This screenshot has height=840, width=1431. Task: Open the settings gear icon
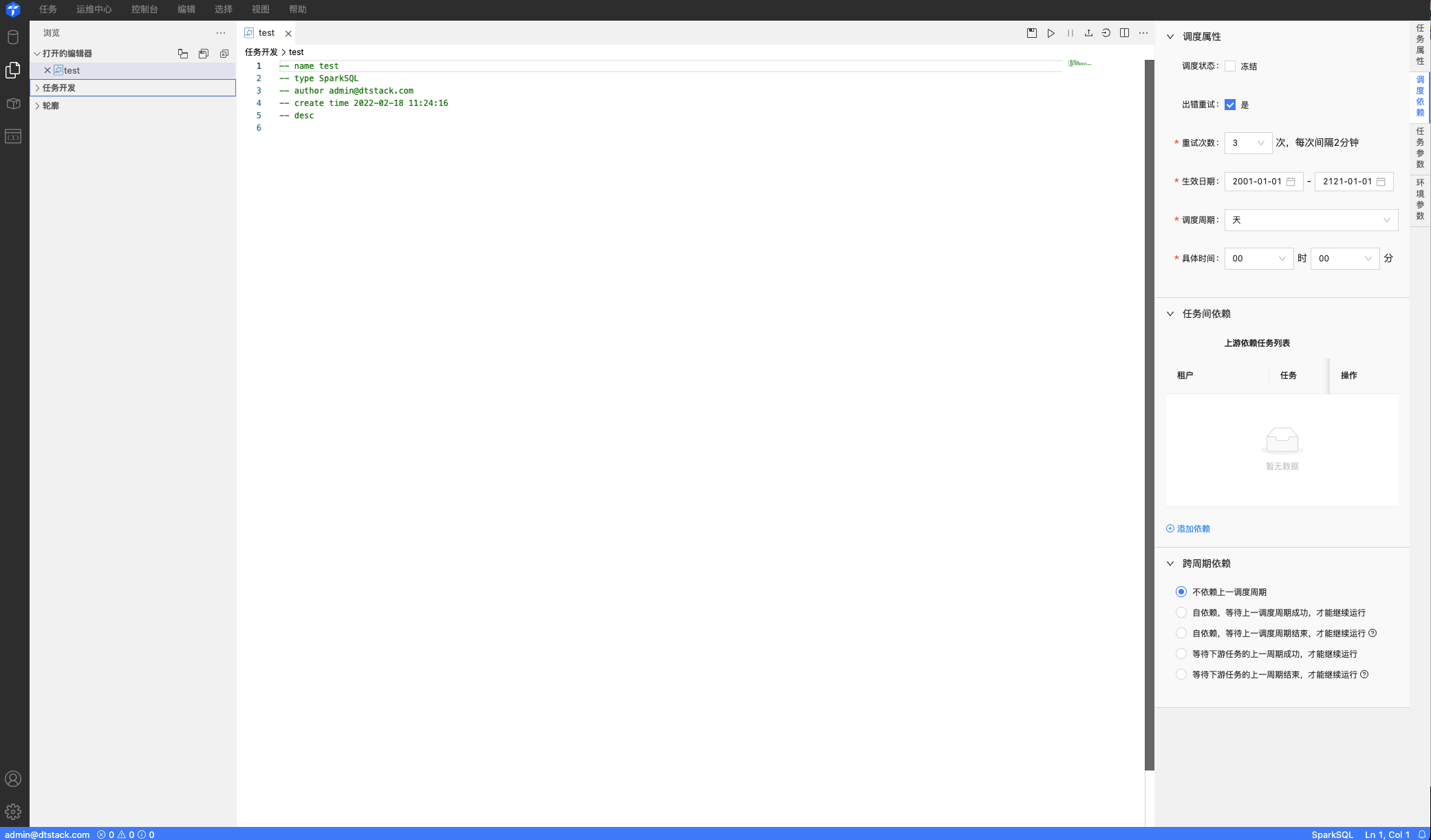point(13,812)
